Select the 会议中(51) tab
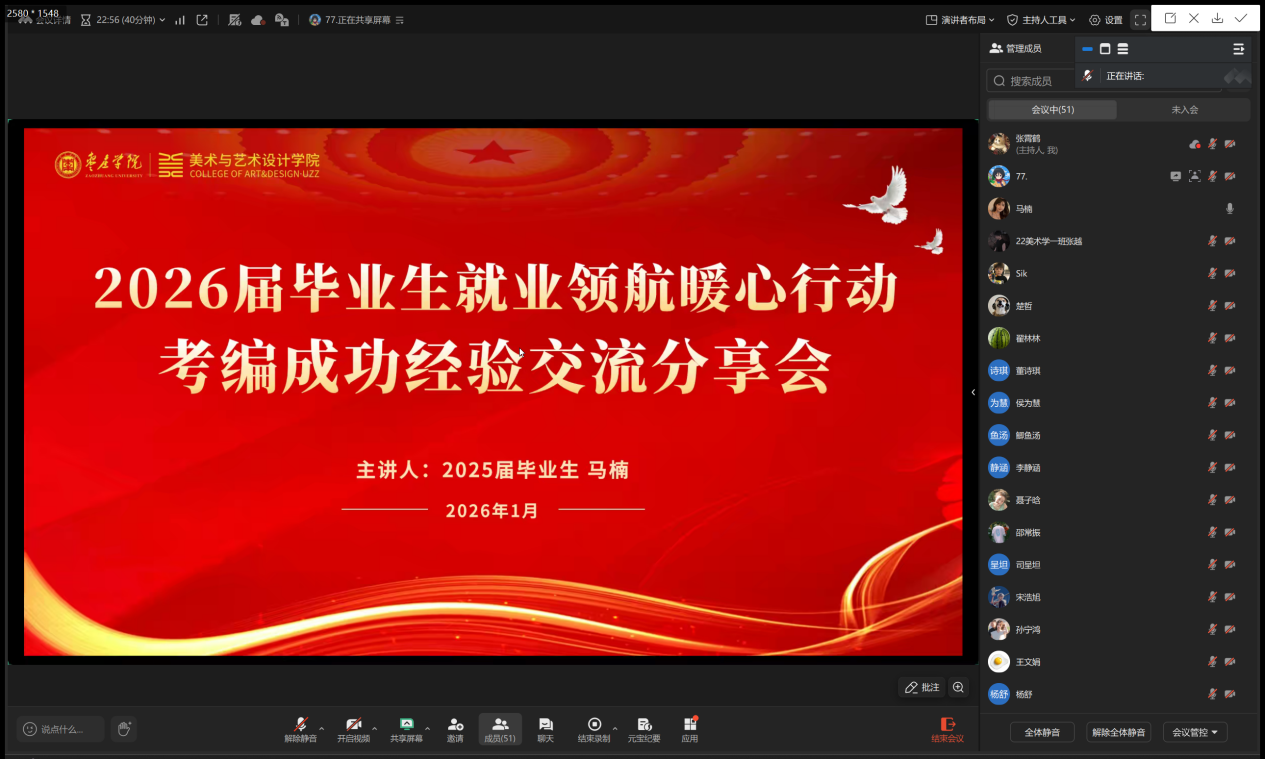The image size is (1265, 759). 1052,110
